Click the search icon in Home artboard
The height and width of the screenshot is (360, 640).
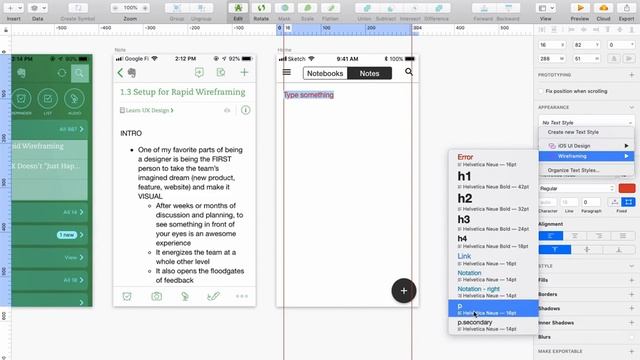pos(409,72)
